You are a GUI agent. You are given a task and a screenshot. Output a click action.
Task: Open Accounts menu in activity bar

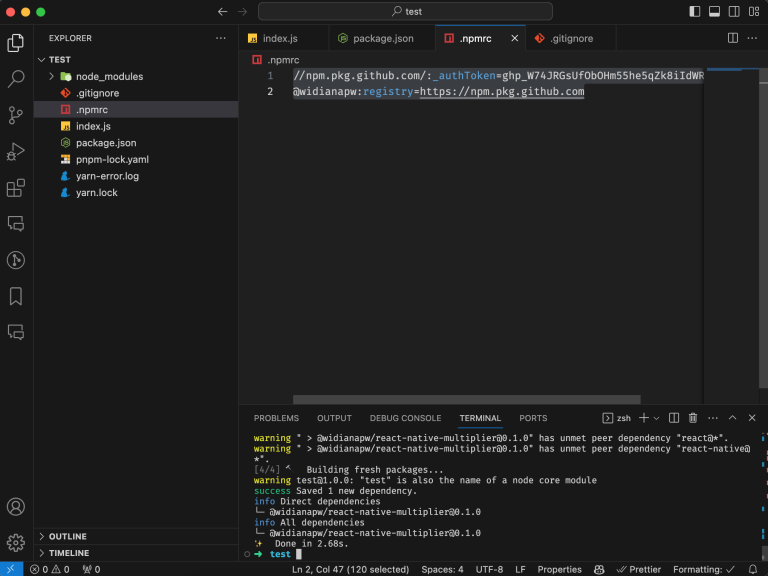(x=16, y=507)
